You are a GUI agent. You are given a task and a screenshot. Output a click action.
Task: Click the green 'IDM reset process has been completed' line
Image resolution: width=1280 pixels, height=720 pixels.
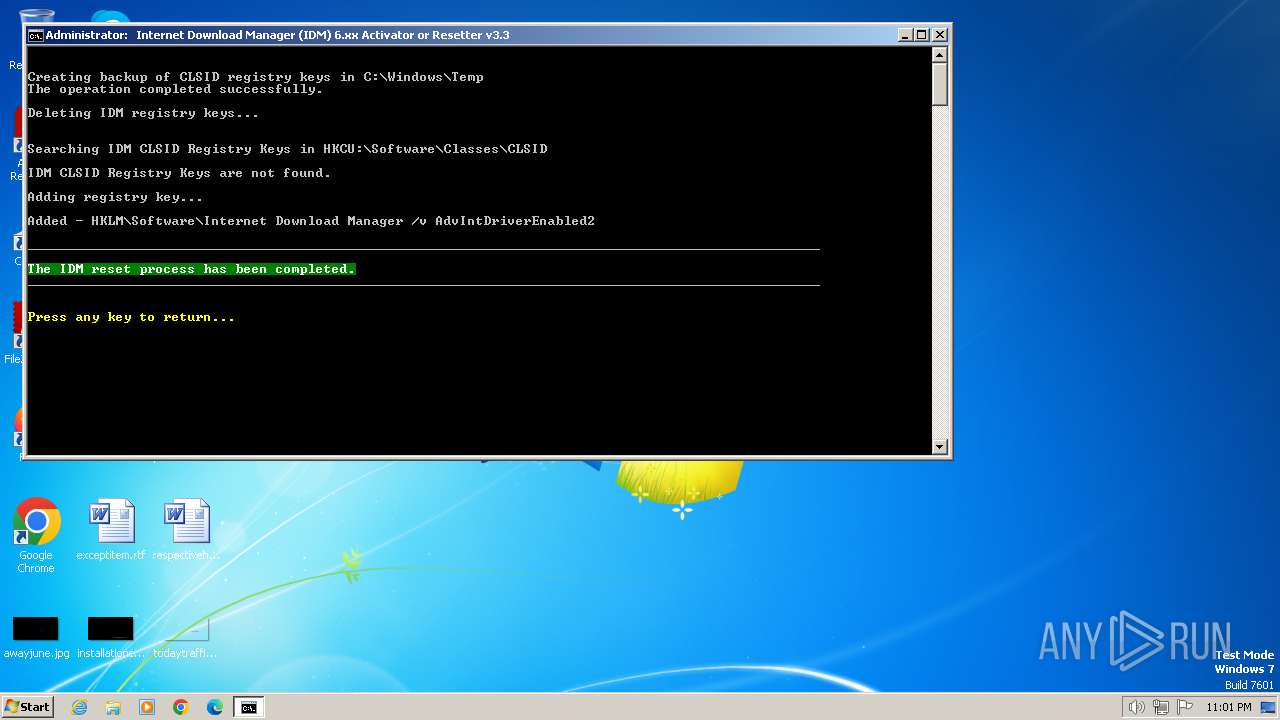coord(191,269)
